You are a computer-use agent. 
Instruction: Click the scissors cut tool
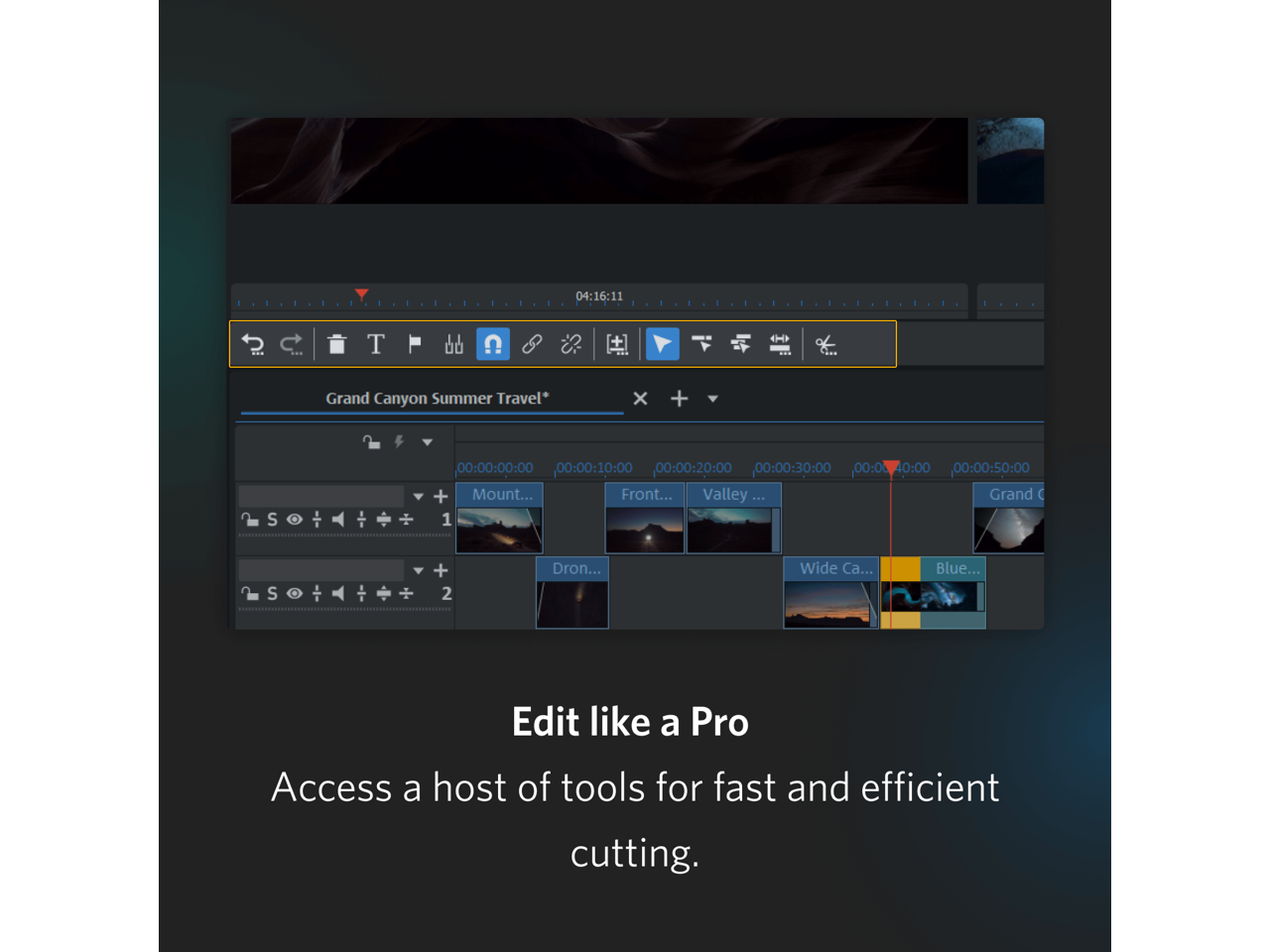[x=825, y=344]
